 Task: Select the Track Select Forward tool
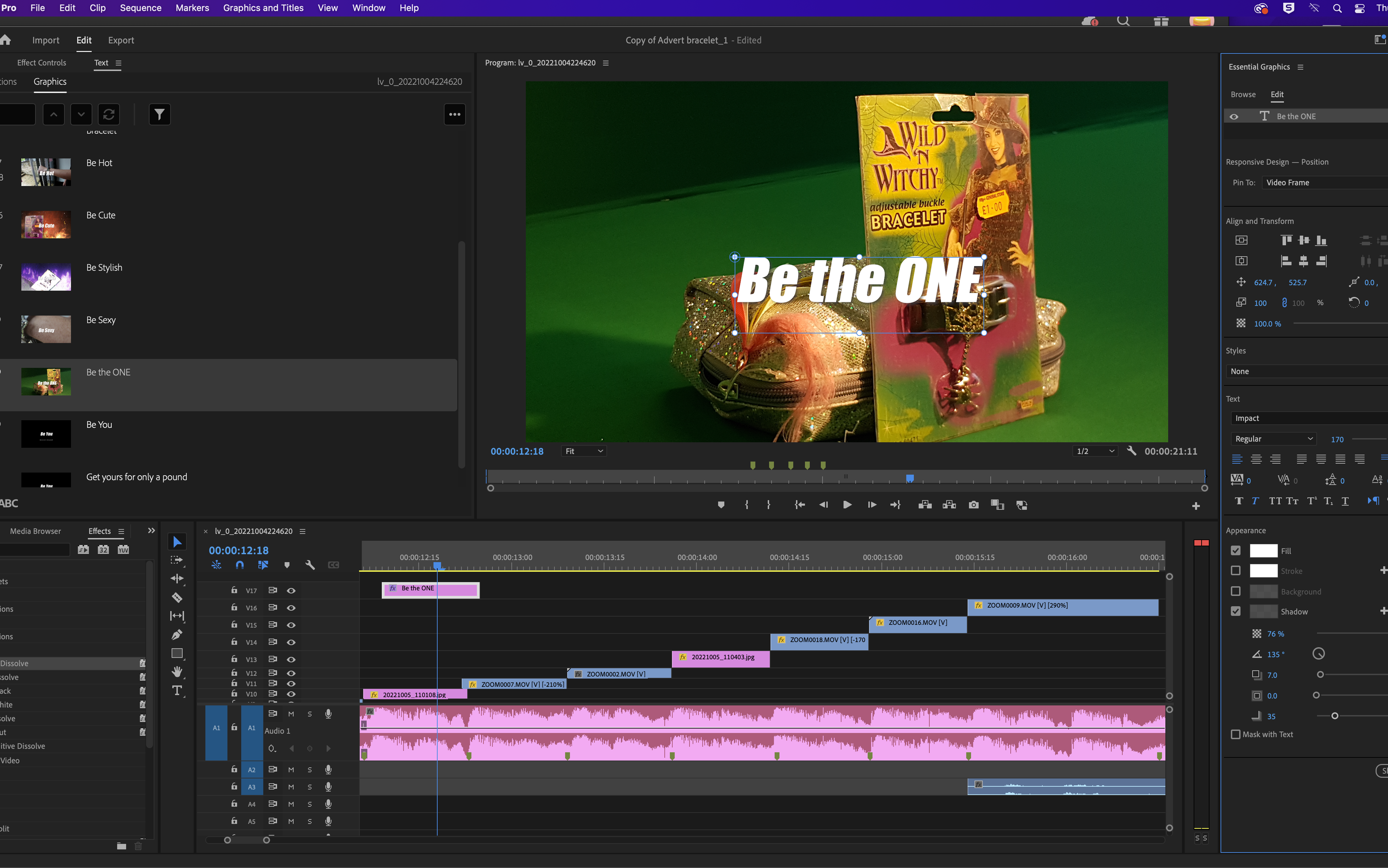click(x=177, y=560)
